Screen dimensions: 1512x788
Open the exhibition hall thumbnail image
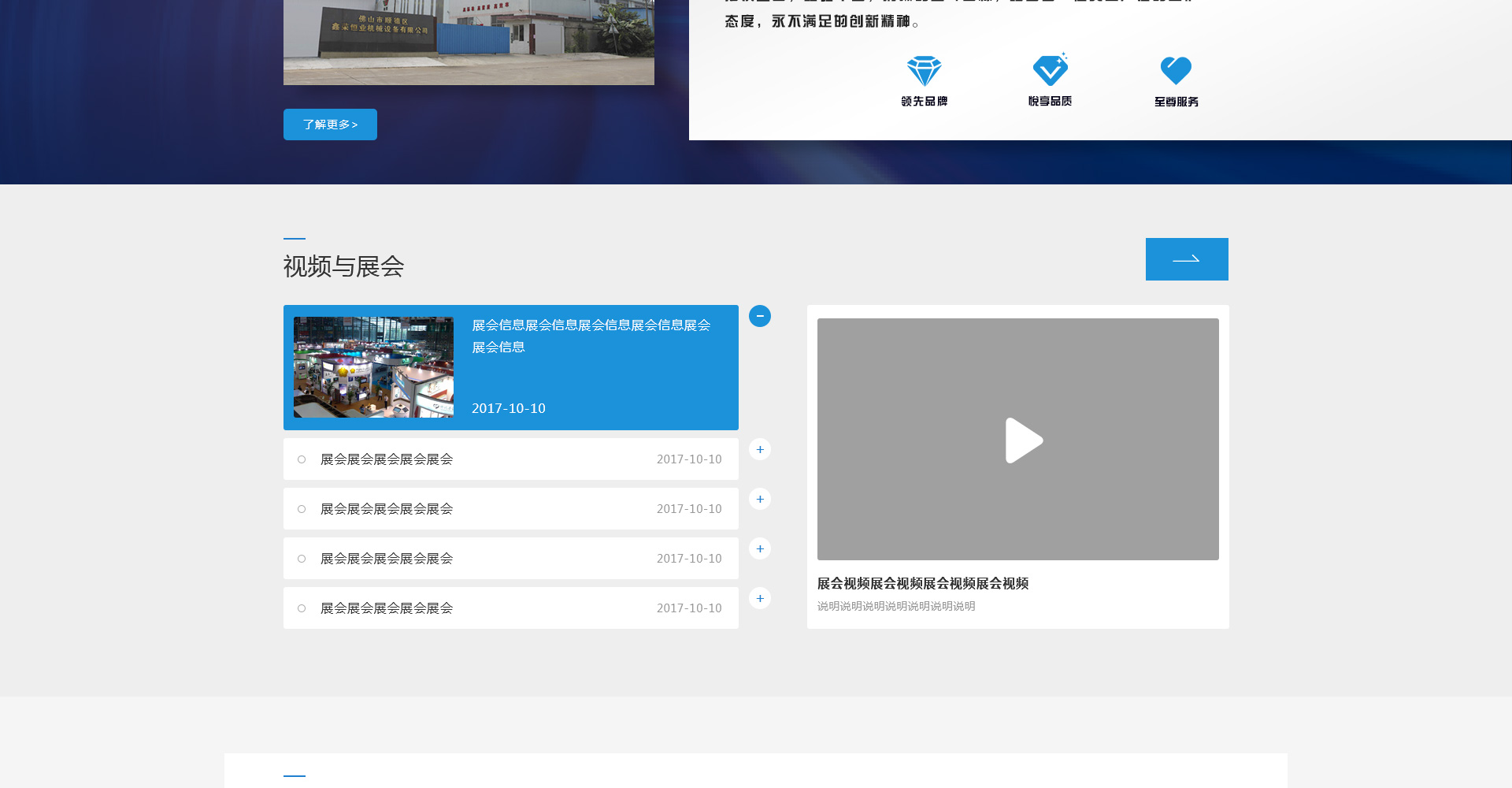pos(373,367)
